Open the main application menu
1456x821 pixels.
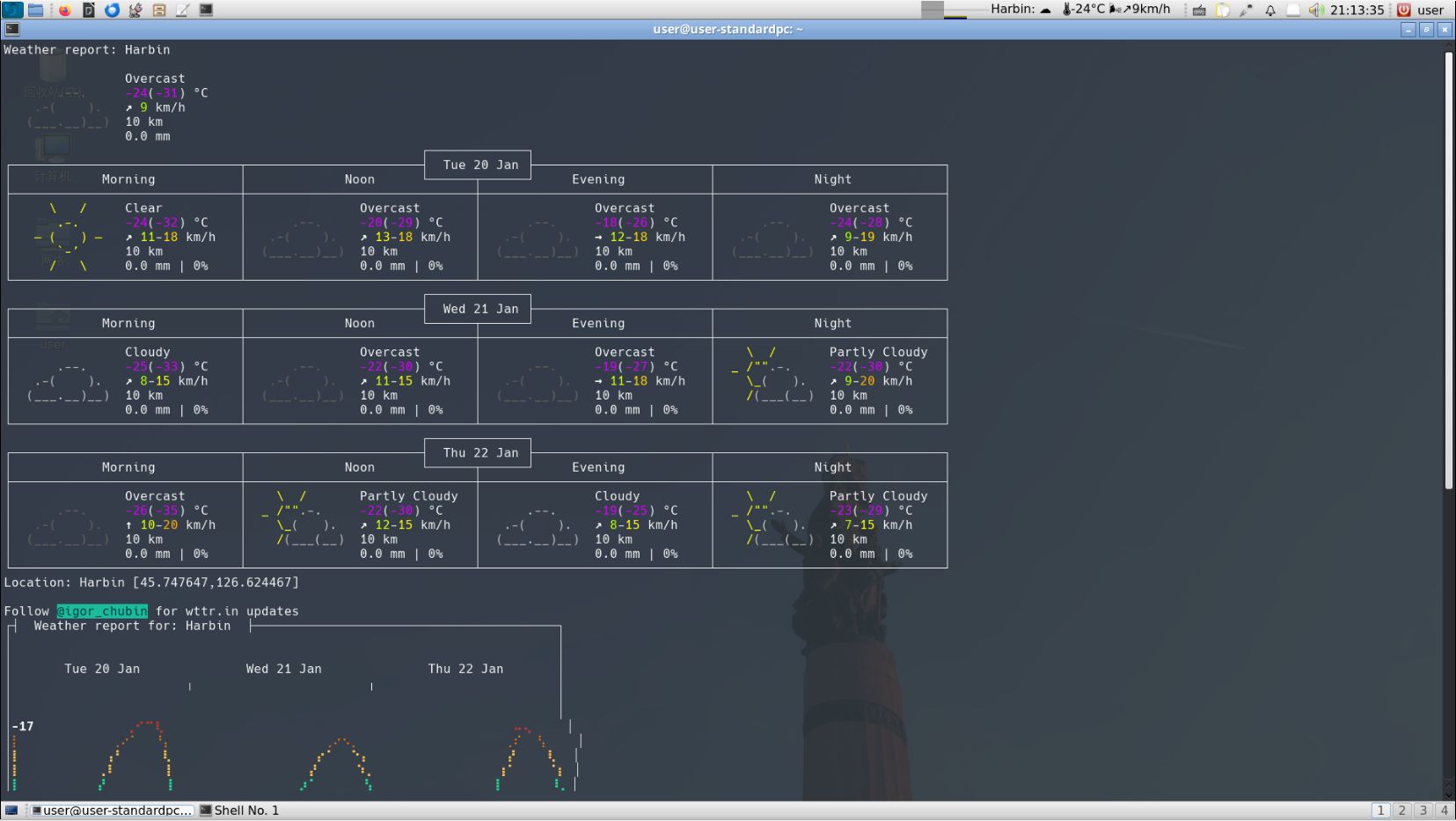(x=12, y=10)
